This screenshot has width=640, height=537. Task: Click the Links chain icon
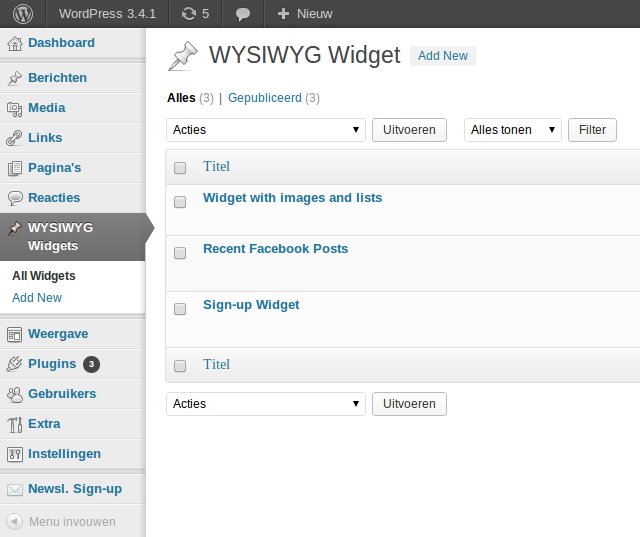[x=15, y=138]
